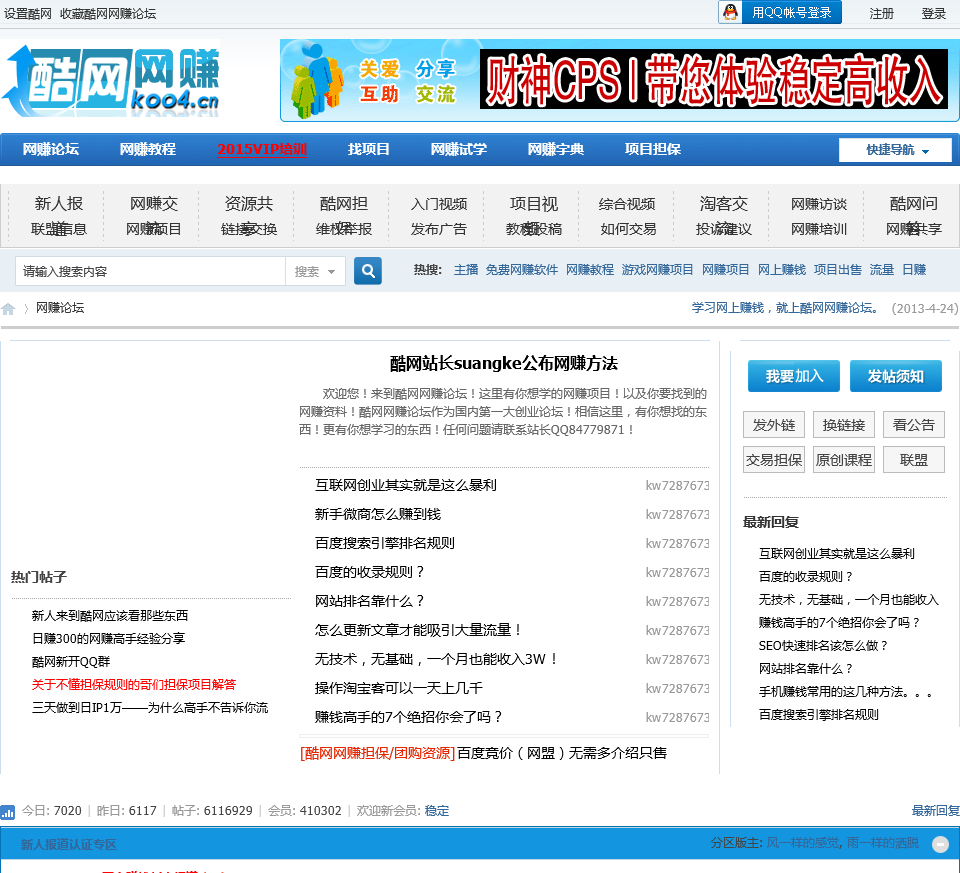Open center post 百度搜索引擎排名规则

384,543
